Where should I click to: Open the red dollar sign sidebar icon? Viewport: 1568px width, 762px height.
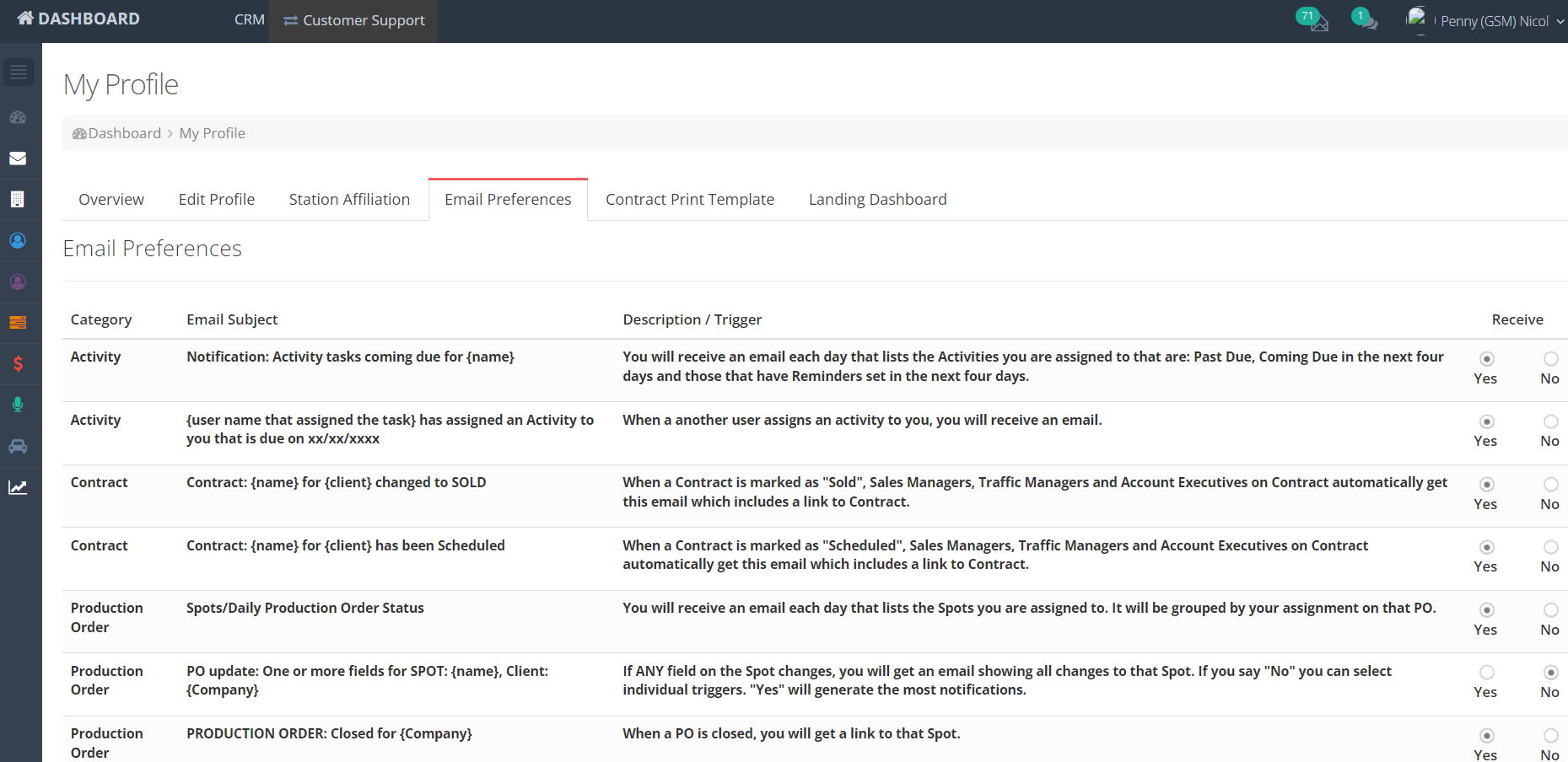[x=18, y=363]
